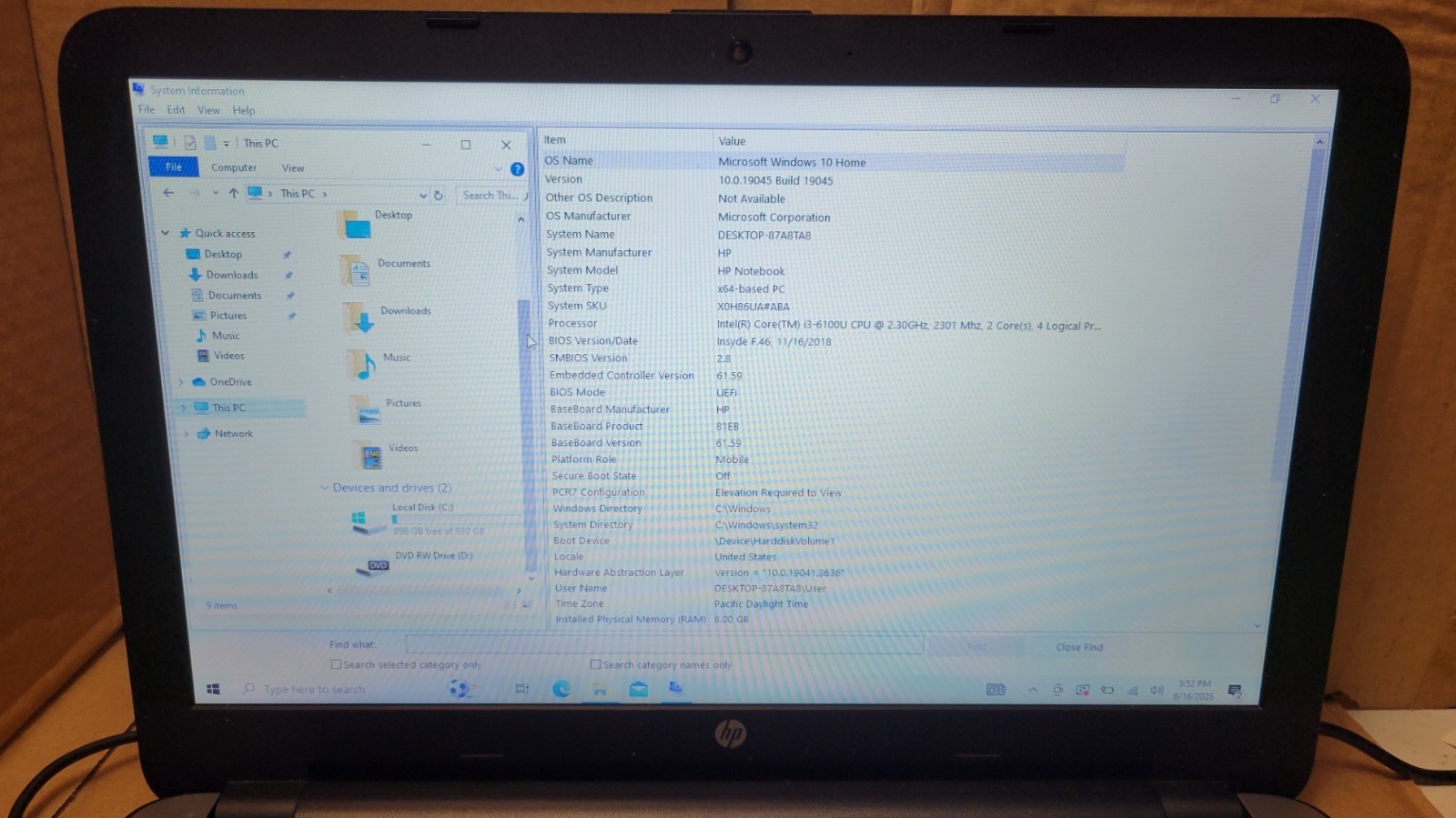Click the back arrow in This PC window
Screen dimensions: 1456x818
pos(168,193)
